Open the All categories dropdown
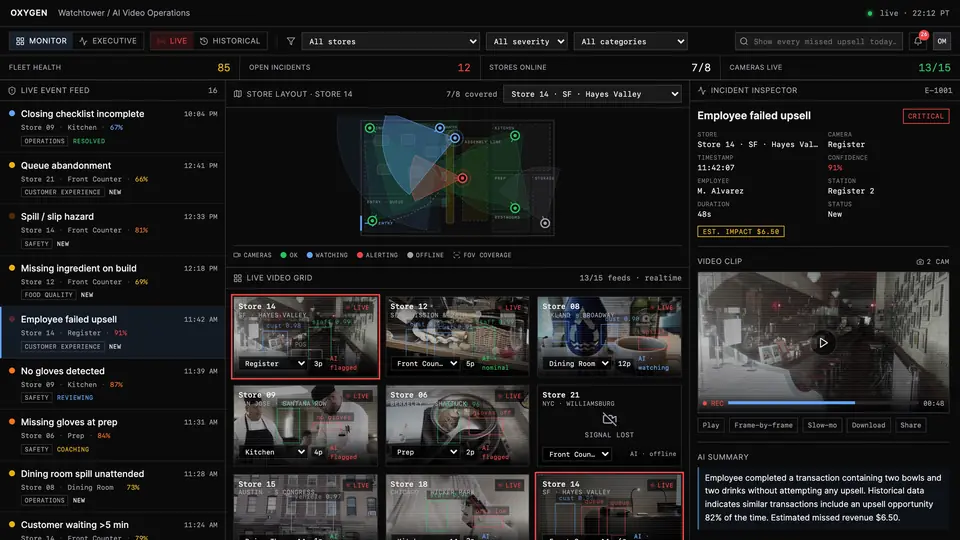960x540 pixels. (630, 42)
